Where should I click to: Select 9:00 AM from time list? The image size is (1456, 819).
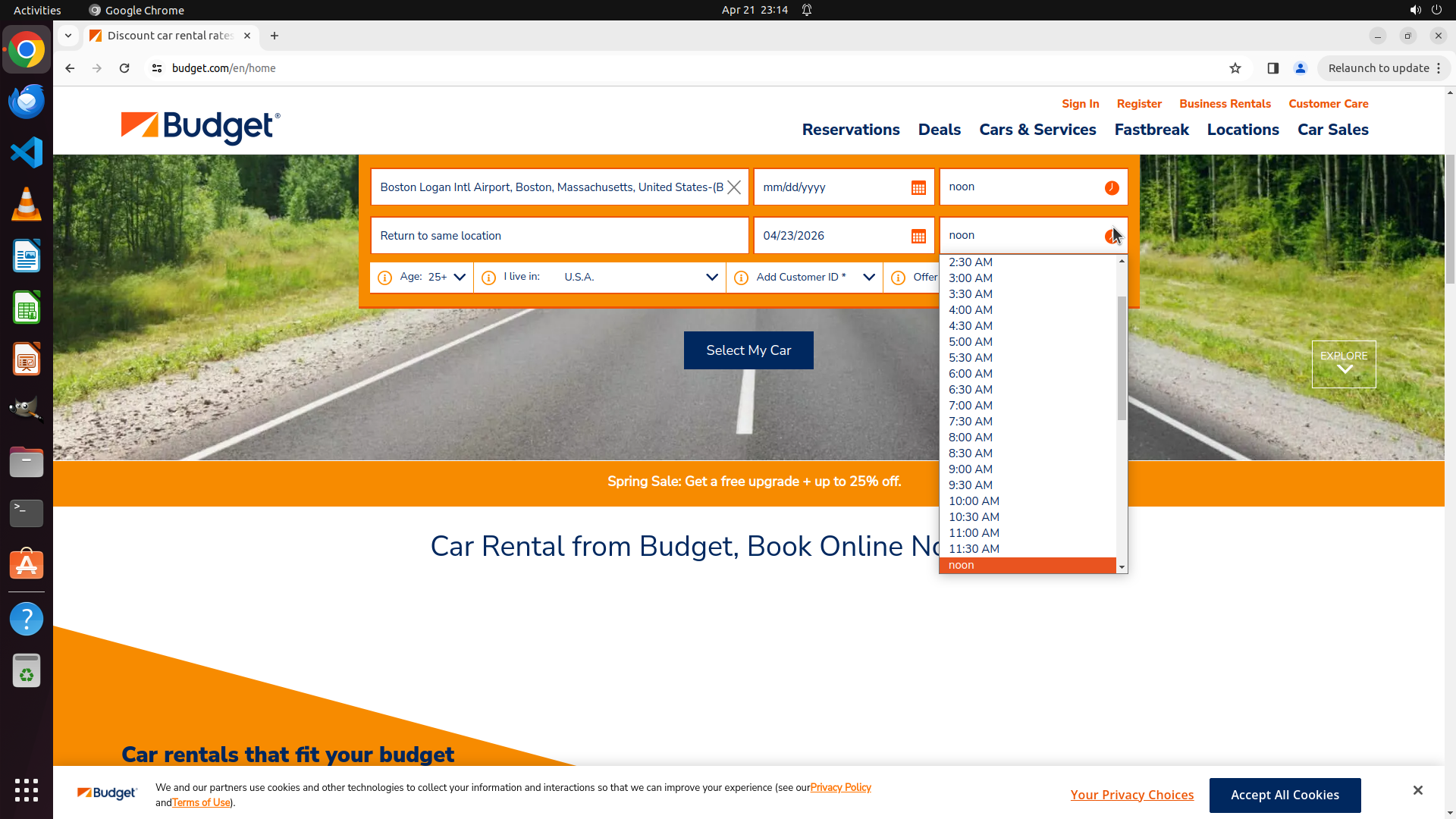tap(970, 469)
